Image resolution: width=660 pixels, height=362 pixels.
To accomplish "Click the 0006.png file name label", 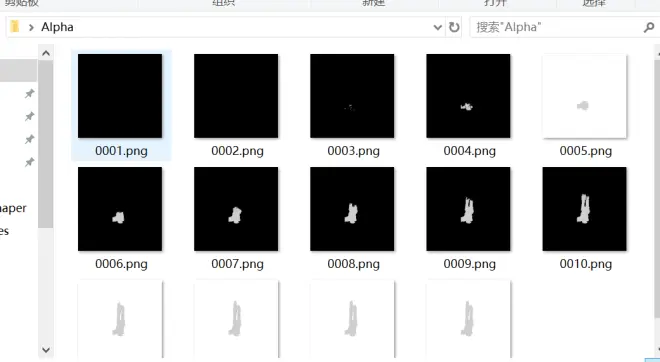I will 121,264.
